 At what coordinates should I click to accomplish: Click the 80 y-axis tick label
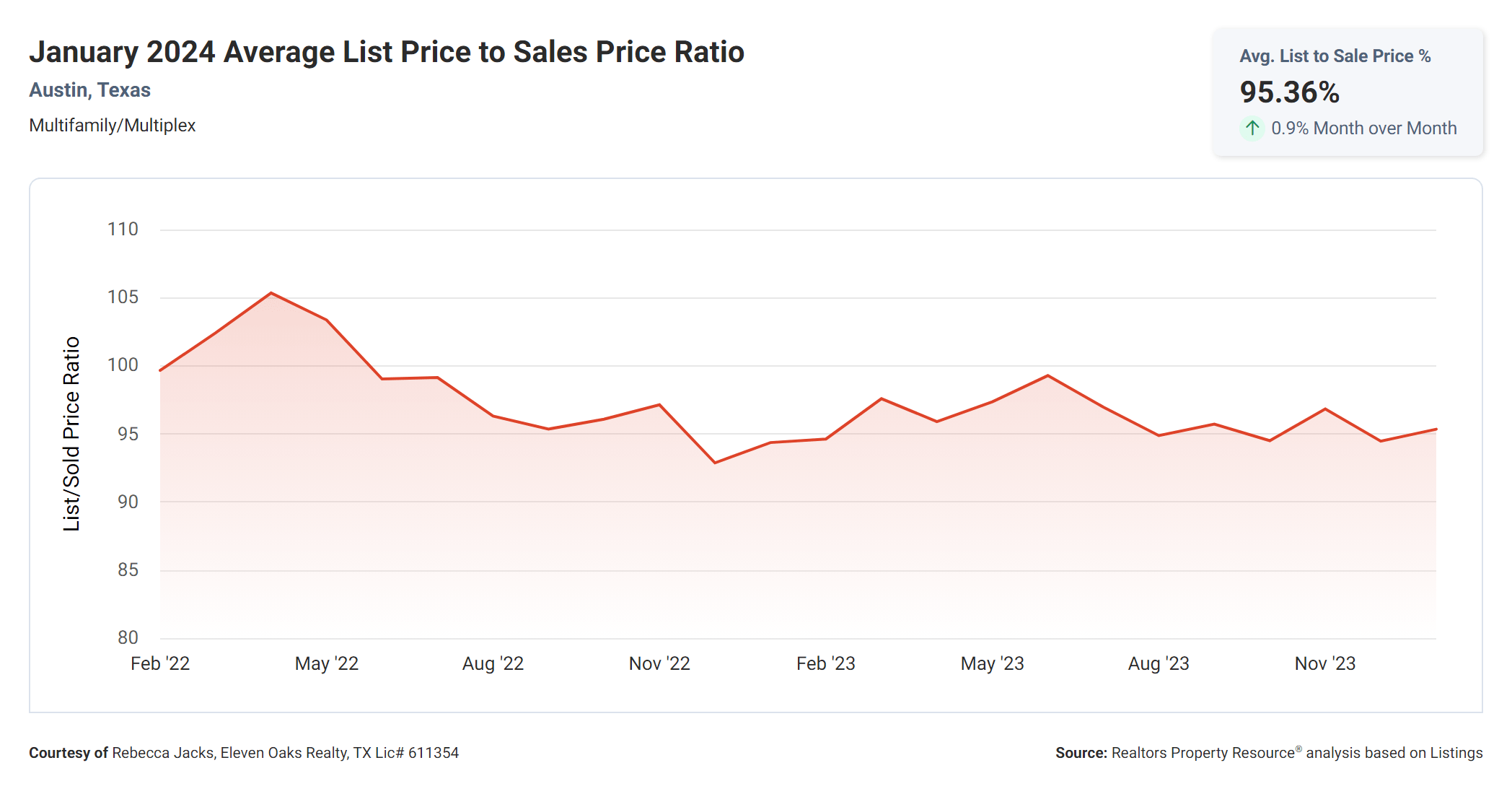(x=128, y=637)
